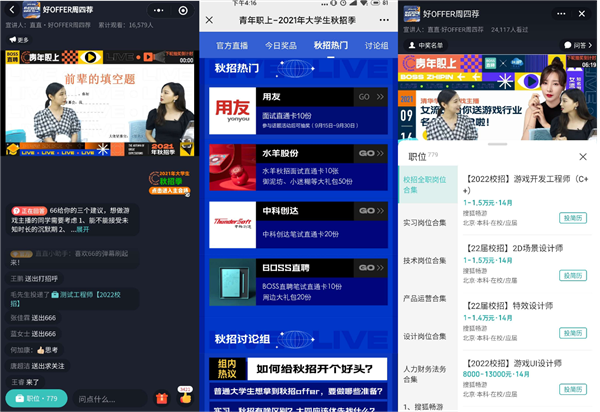The width and height of the screenshot is (600, 412).
Task: Tap GO arrow on 中科创达 card
Action: tap(371, 211)
